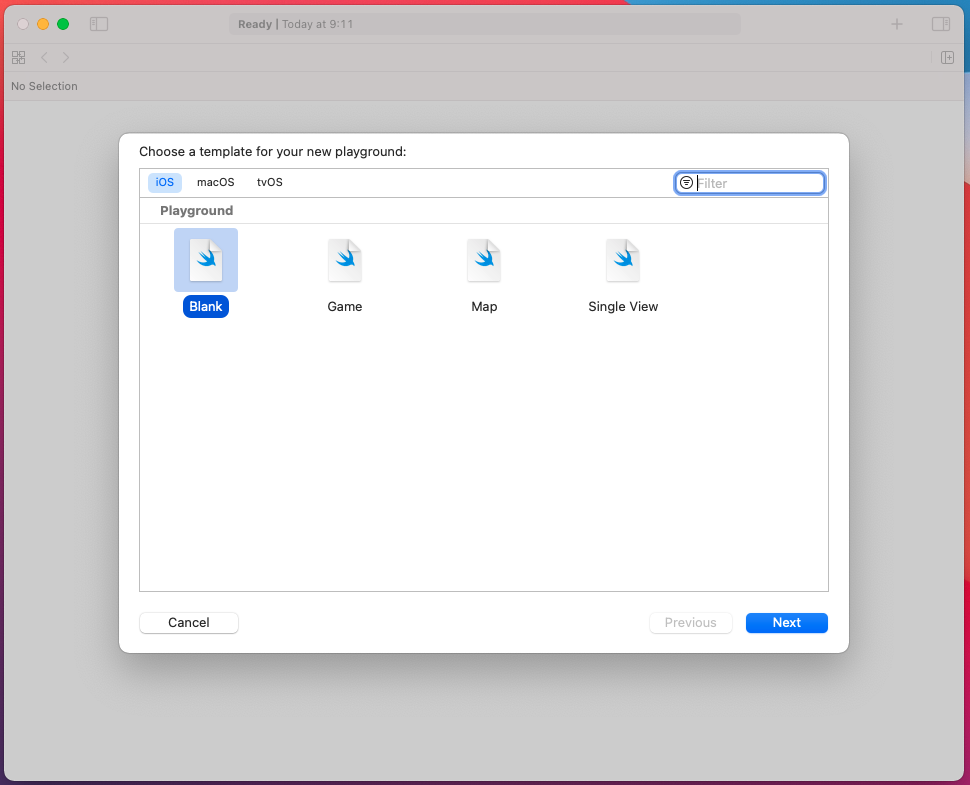Click the Ready status activity bar

[x=484, y=24]
